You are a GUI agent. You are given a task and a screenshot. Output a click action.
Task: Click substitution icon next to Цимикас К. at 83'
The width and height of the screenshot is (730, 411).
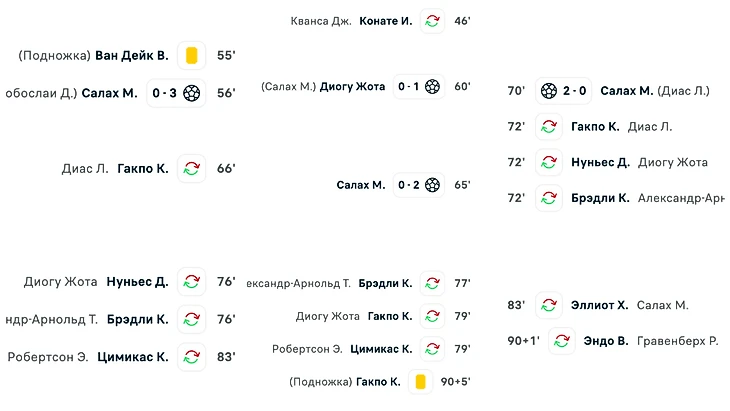(191, 357)
